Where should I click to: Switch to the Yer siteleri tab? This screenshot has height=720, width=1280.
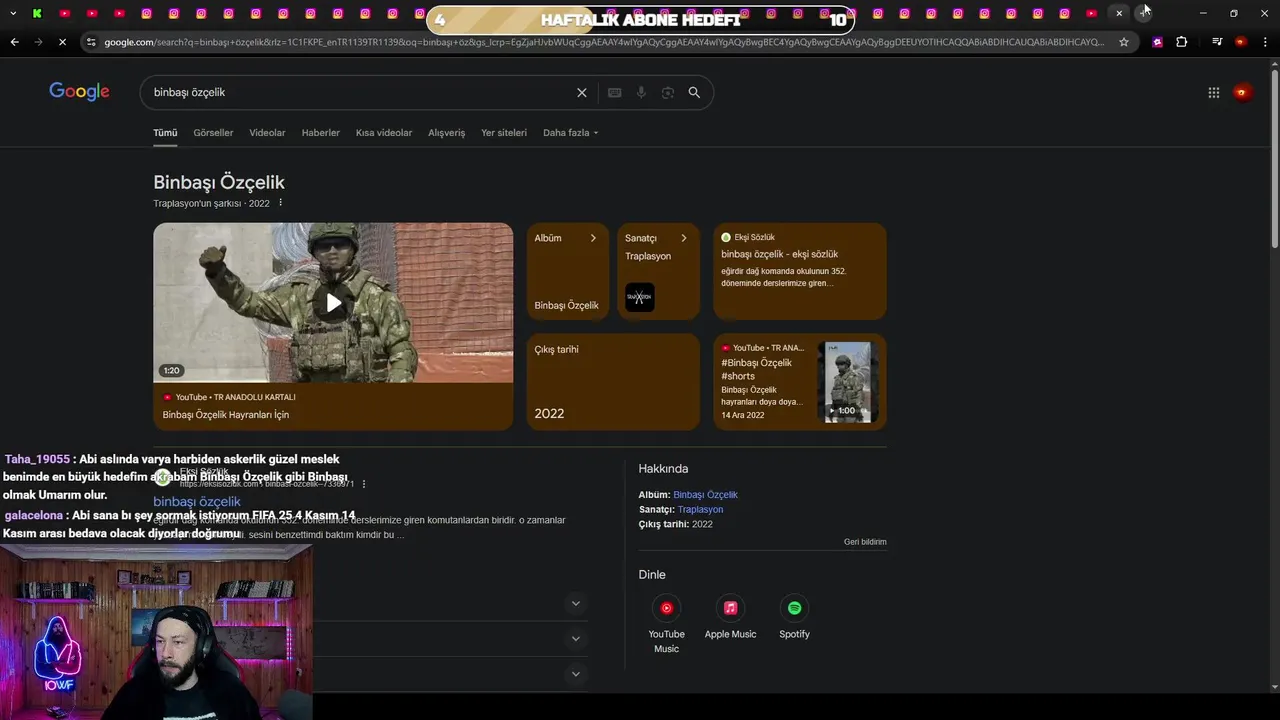[504, 133]
